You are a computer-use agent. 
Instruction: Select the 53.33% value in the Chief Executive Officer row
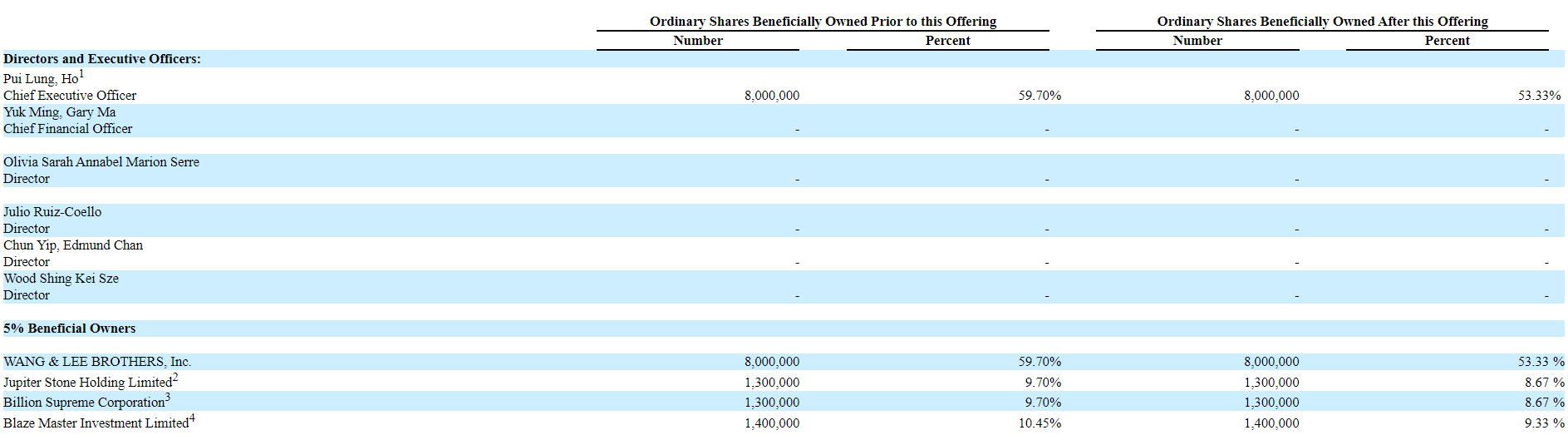pos(1539,96)
